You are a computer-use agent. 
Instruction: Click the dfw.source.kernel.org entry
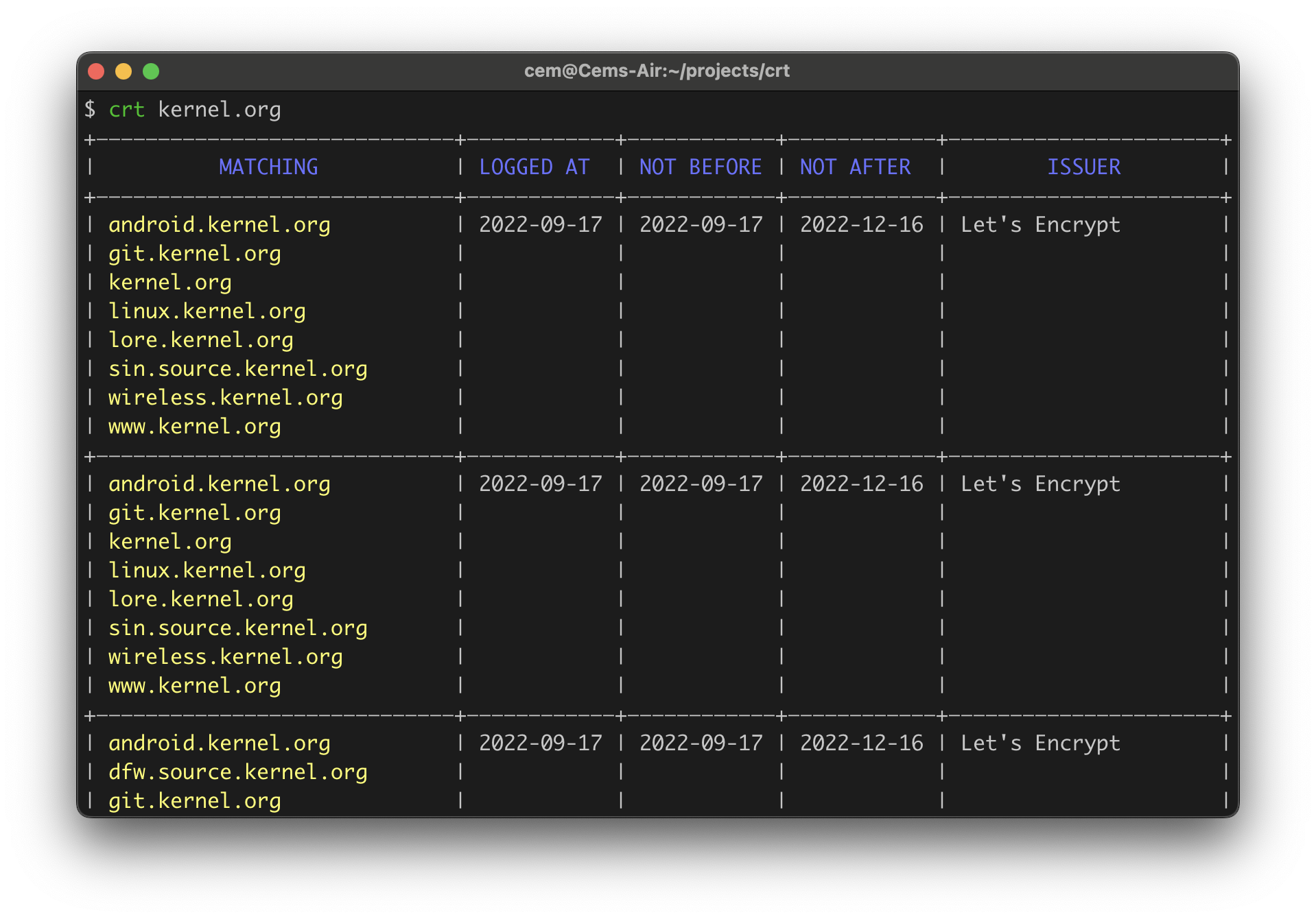tap(238, 772)
